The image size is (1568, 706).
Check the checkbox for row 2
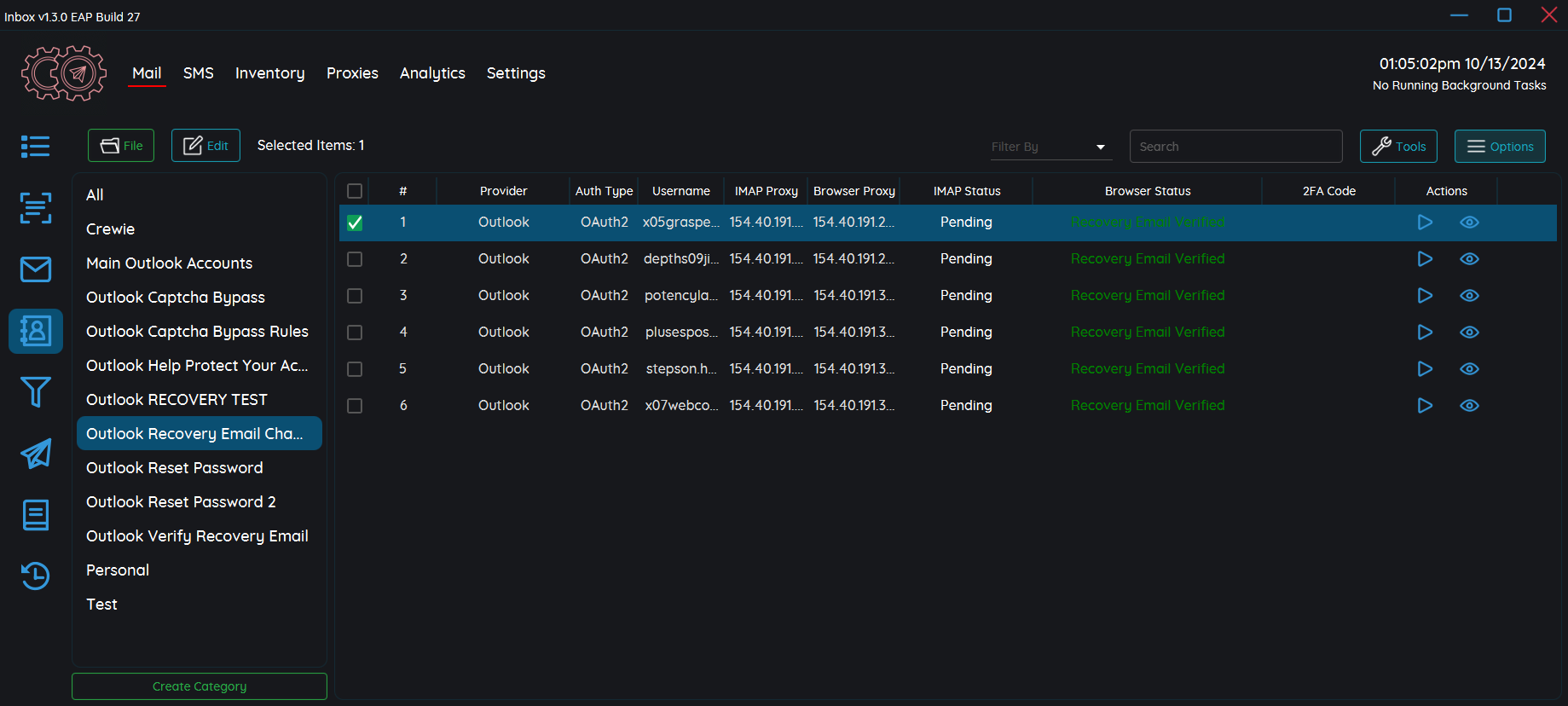click(x=355, y=259)
